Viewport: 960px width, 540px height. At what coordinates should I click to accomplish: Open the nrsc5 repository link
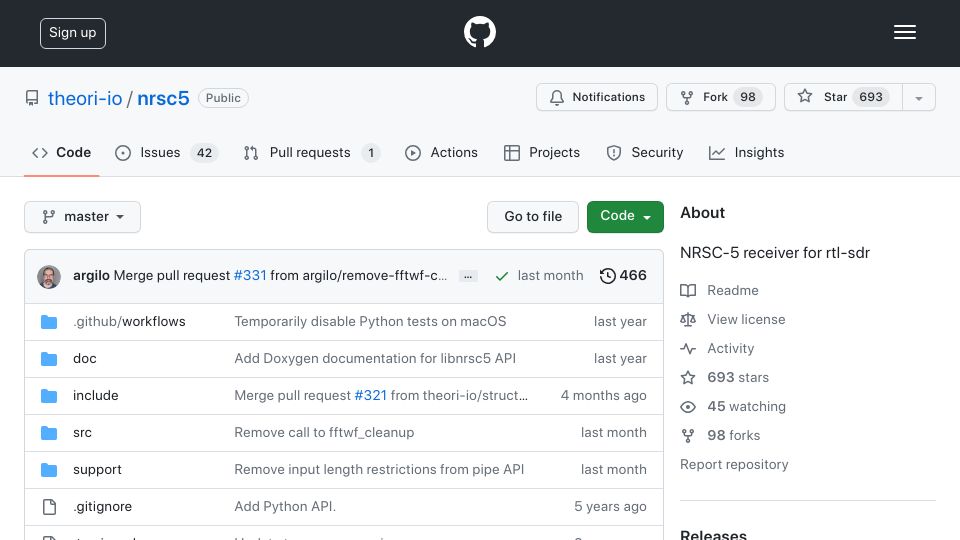coord(163,98)
